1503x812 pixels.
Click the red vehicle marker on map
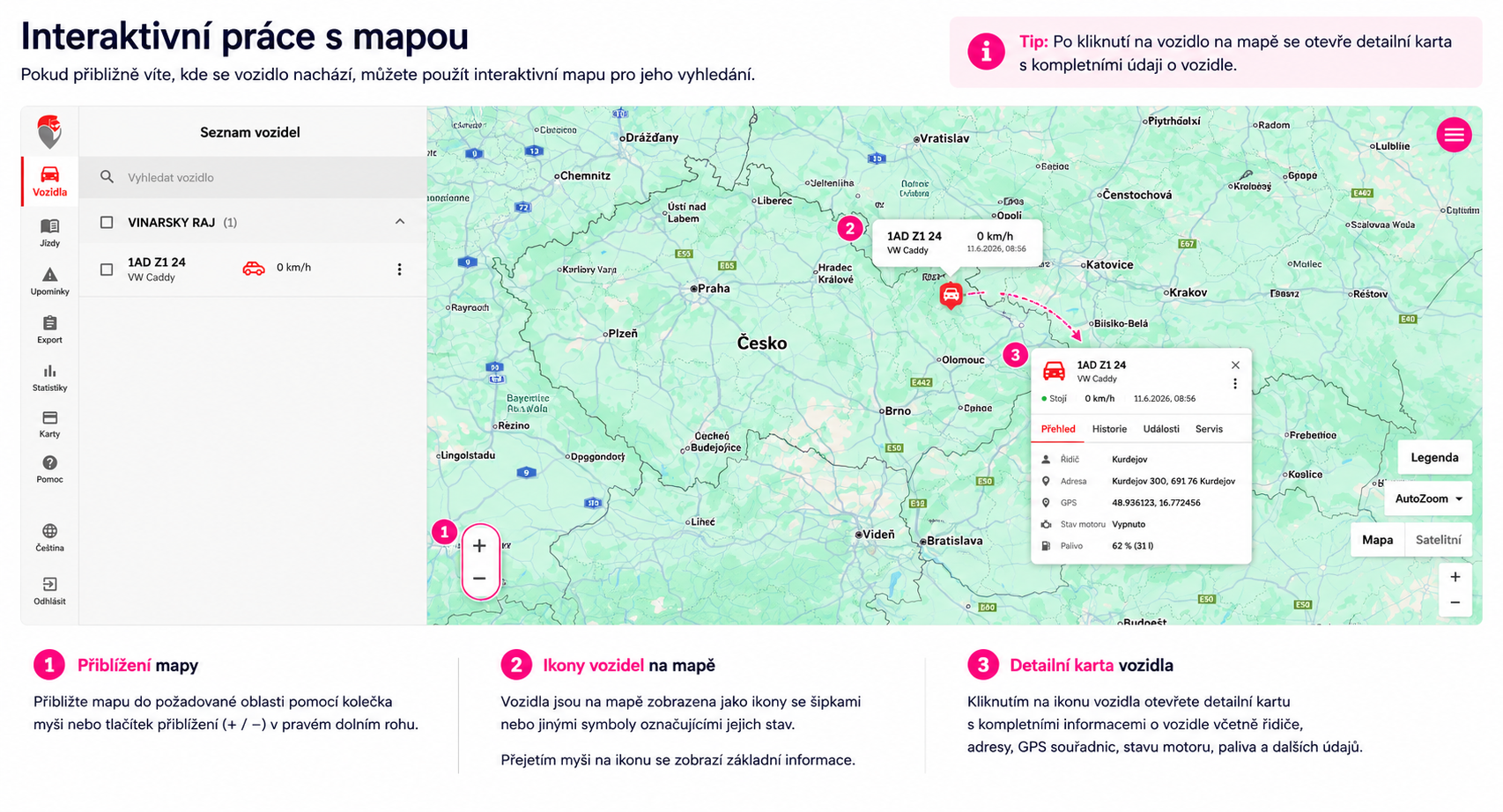pos(951,295)
